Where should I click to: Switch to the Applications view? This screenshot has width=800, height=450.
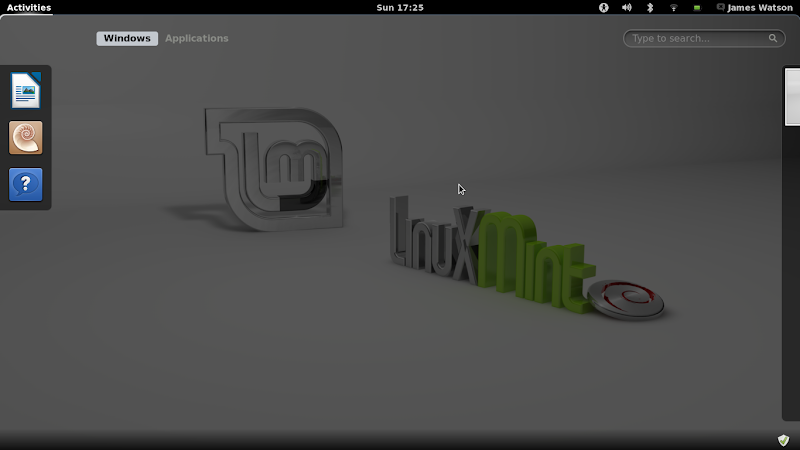(196, 38)
